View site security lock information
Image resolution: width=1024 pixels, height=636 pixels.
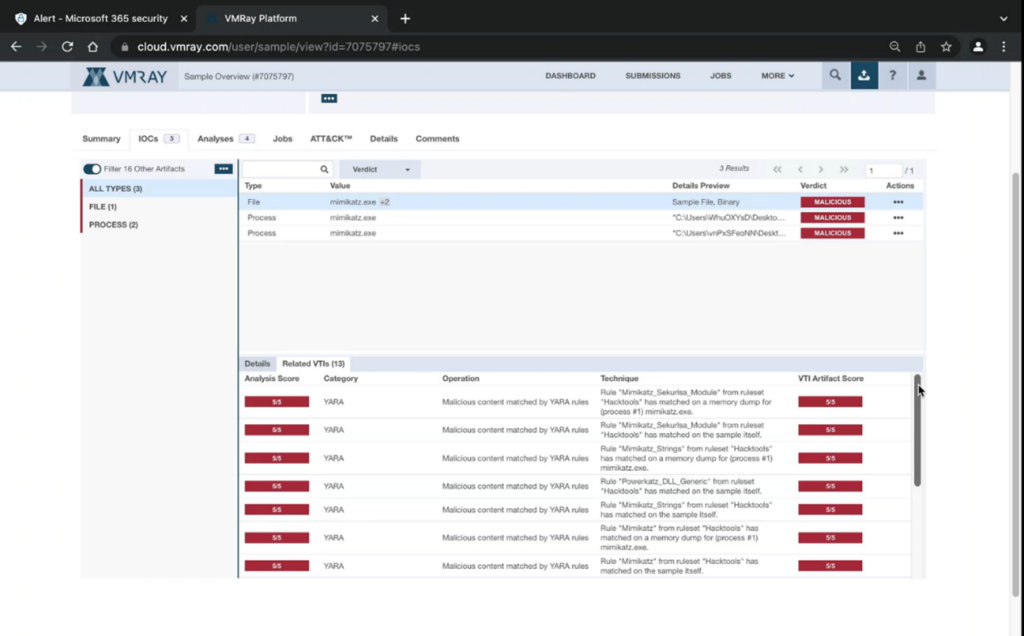(125, 47)
